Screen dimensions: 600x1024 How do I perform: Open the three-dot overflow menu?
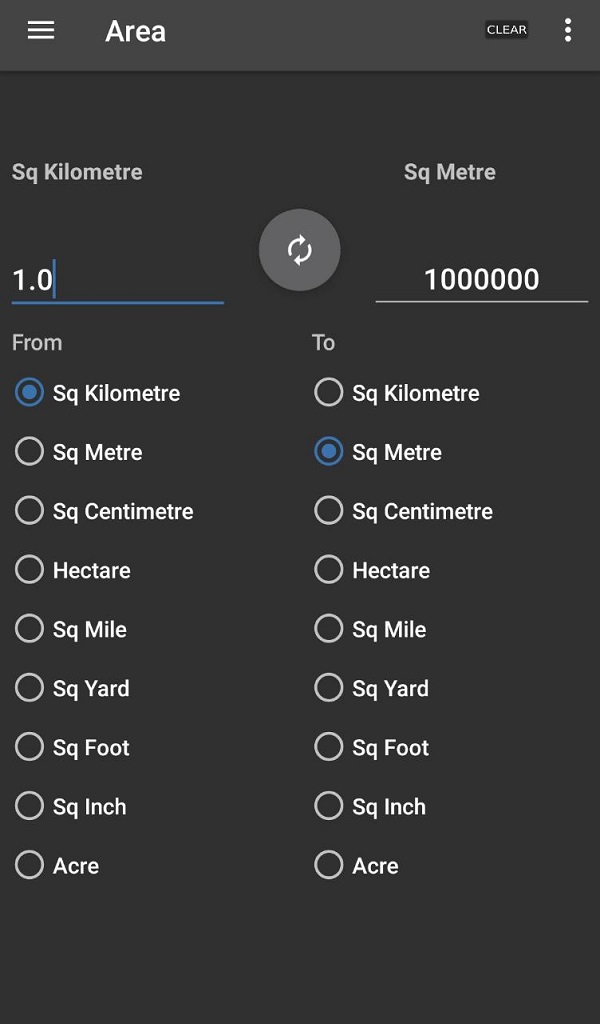click(568, 30)
